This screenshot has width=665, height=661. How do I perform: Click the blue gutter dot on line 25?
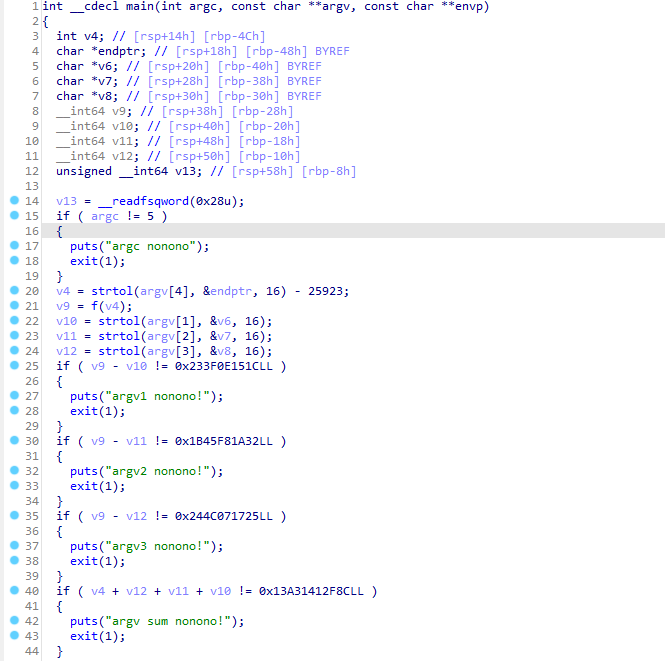click(13, 366)
